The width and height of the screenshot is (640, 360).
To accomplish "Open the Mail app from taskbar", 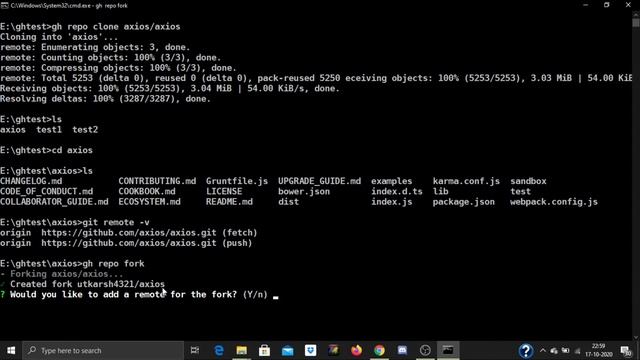I will [x=287, y=350].
